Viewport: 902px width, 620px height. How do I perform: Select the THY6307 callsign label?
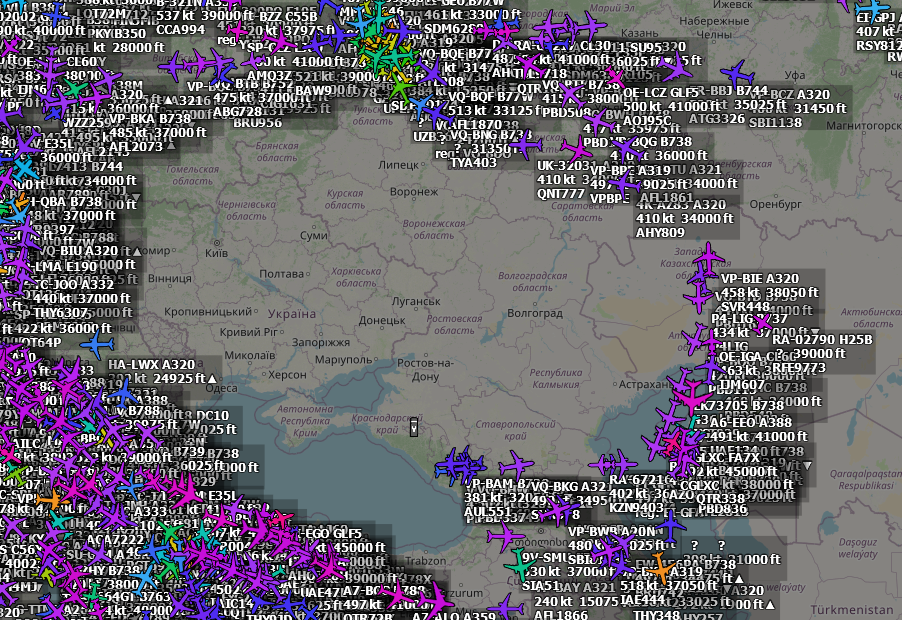(x=60, y=313)
